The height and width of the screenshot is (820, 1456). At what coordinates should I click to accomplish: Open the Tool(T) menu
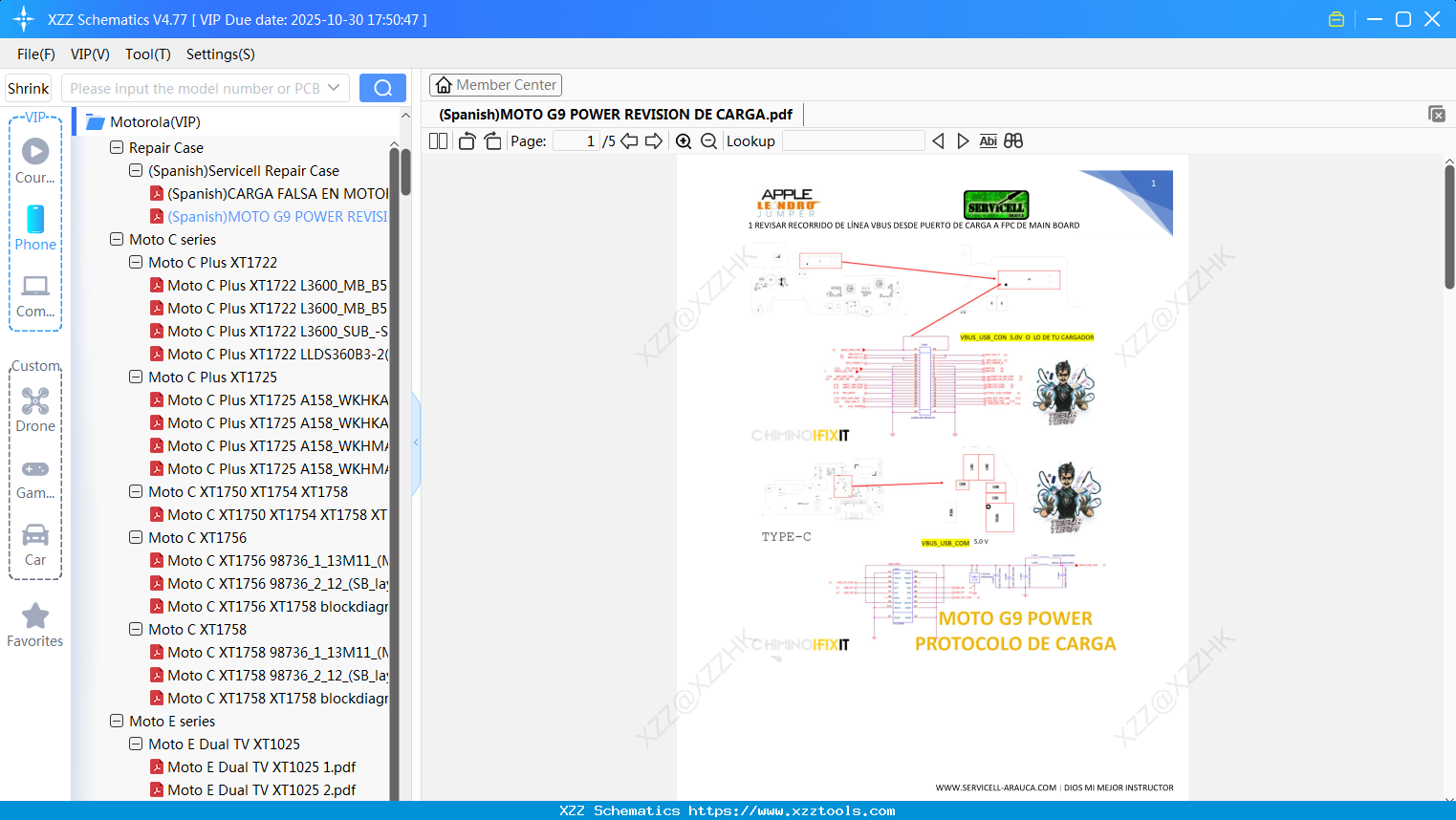[x=148, y=54]
